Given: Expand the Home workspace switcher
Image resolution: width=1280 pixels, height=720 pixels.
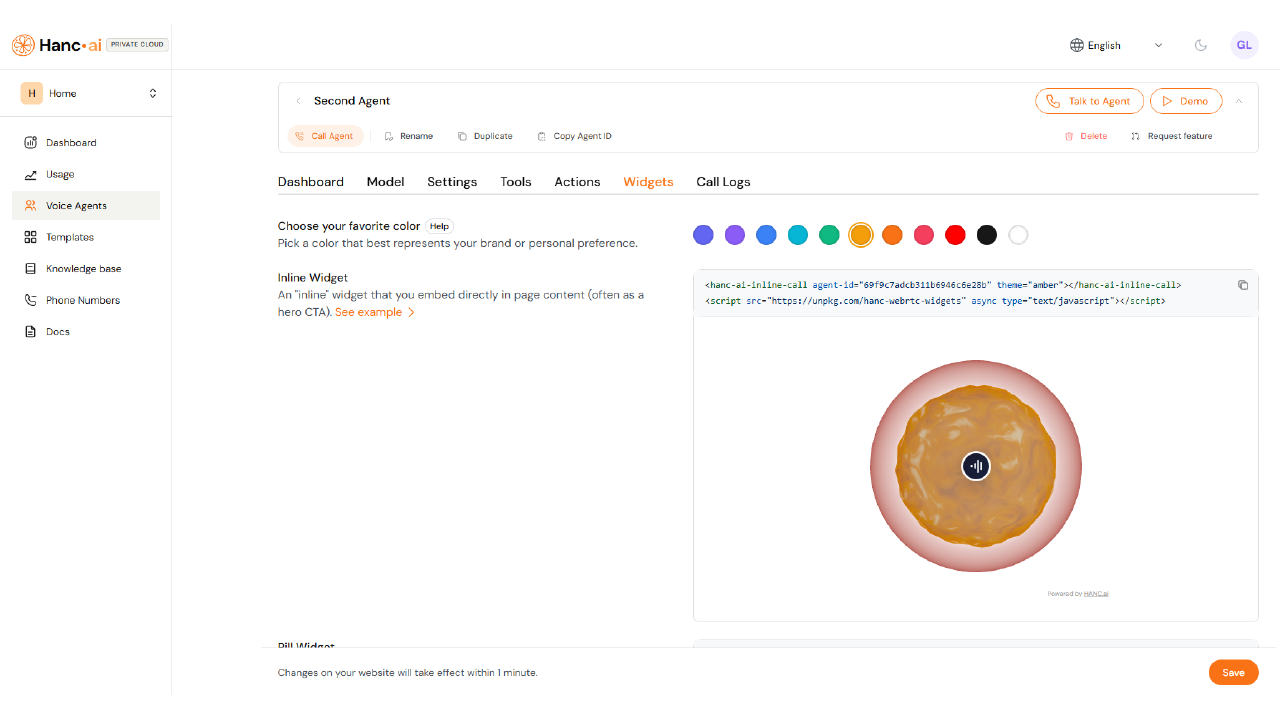Looking at the screenshot, I should point(89,93).
